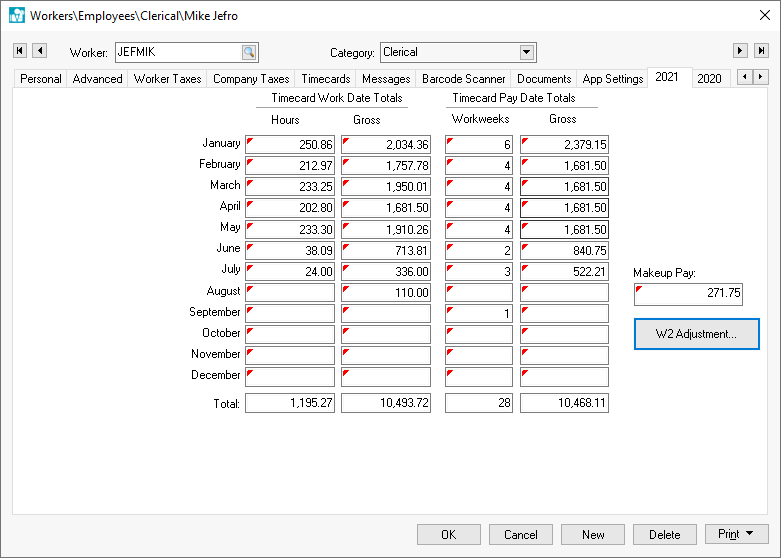Switch to the Timecards tab
781x558 pixels.
(325, 79)
